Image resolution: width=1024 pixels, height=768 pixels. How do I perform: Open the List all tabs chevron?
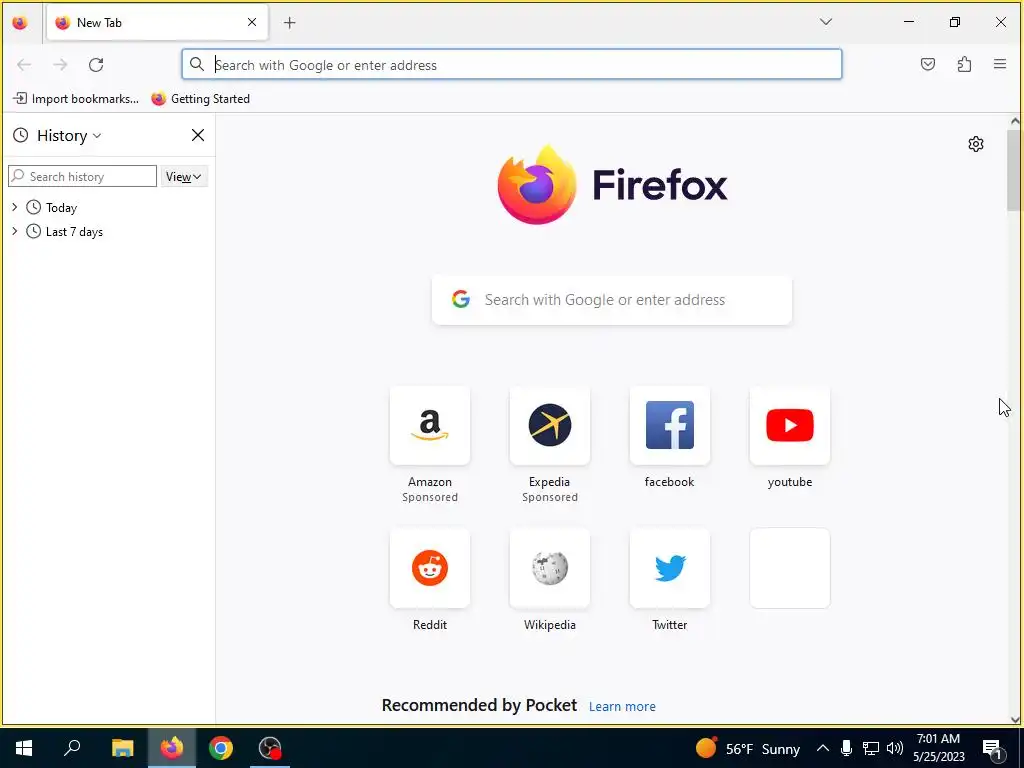pyautogui.click(x=825, y=22)
